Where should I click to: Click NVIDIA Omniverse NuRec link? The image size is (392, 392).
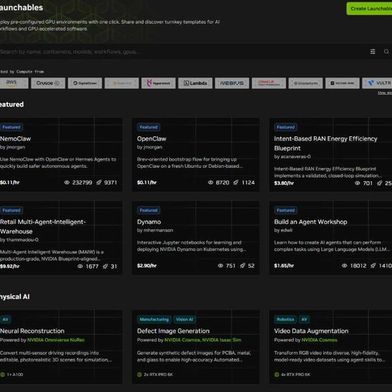[56, 340]
